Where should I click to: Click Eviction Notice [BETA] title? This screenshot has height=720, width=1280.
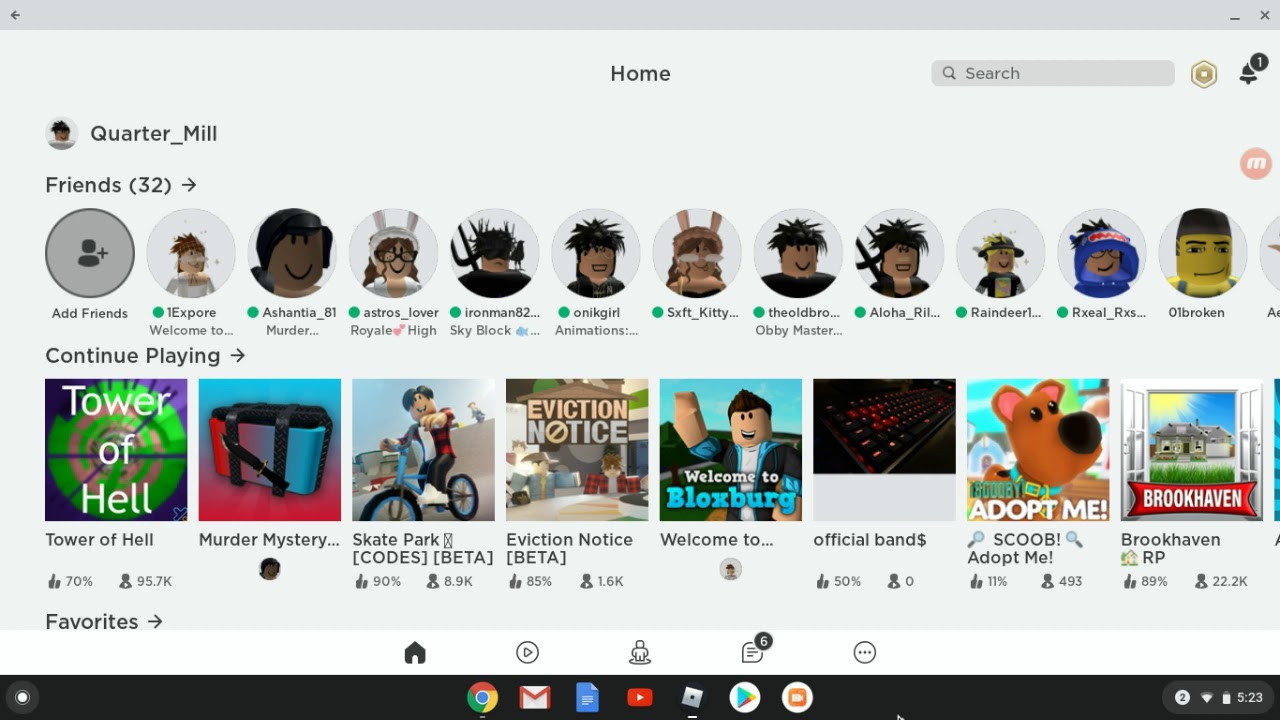[569, 548]
